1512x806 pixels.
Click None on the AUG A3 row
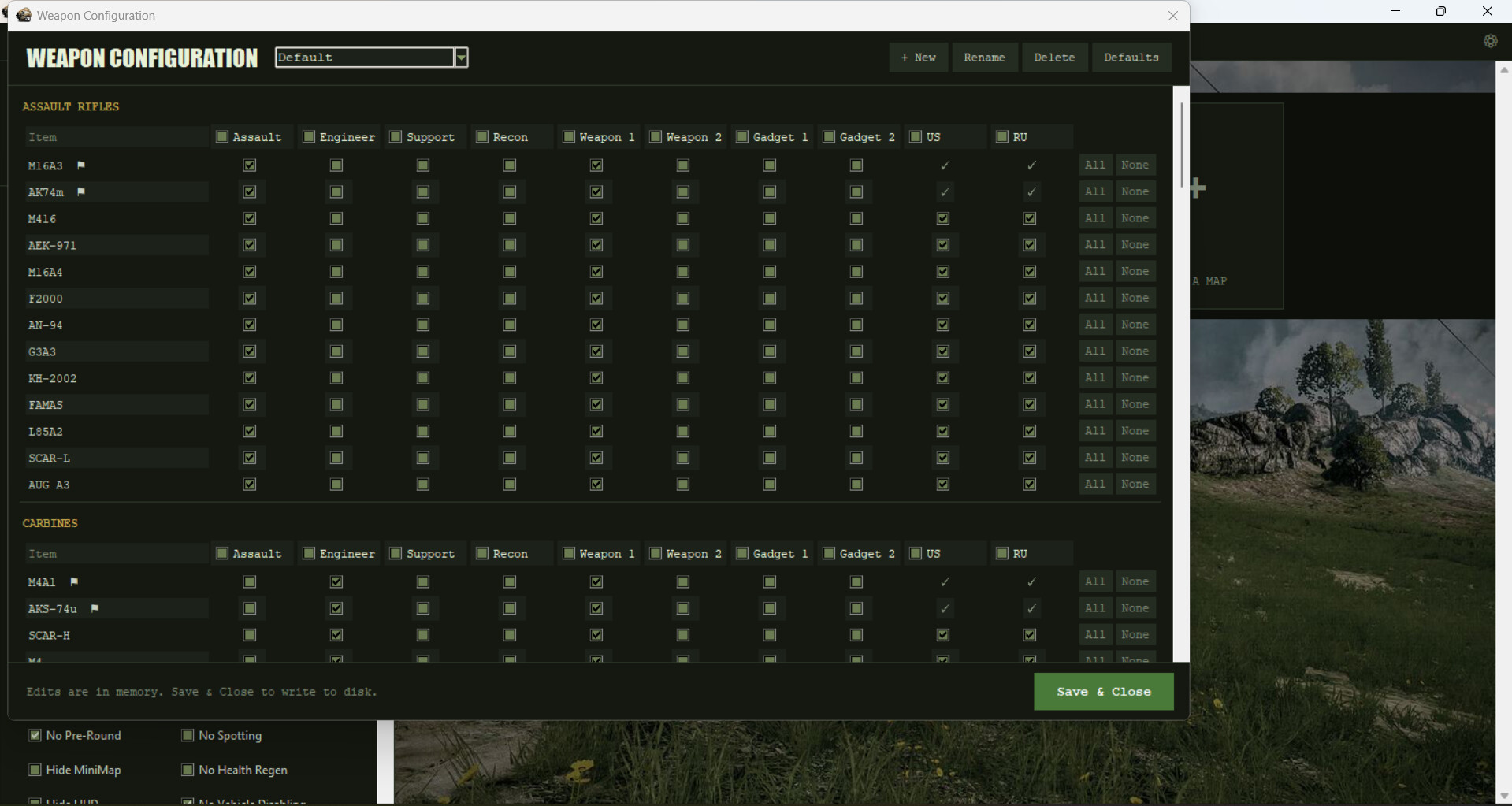(1135, 484)
